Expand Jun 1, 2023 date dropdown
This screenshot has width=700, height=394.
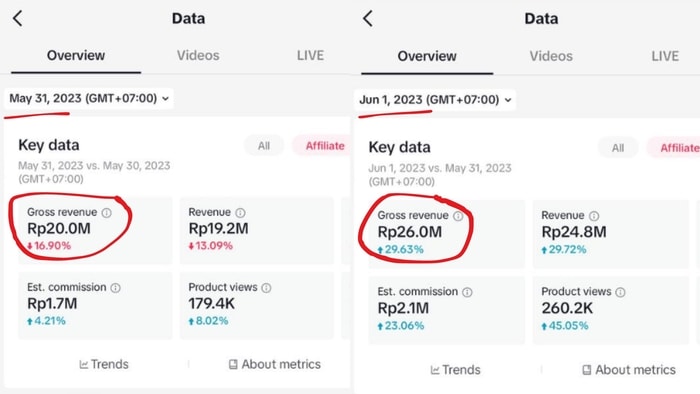click(435, 100)
